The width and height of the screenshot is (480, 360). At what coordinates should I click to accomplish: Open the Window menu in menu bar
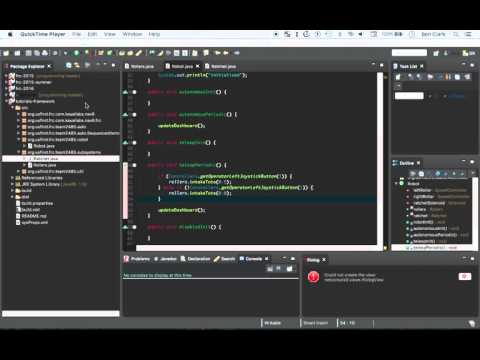[x=132, y=34]
